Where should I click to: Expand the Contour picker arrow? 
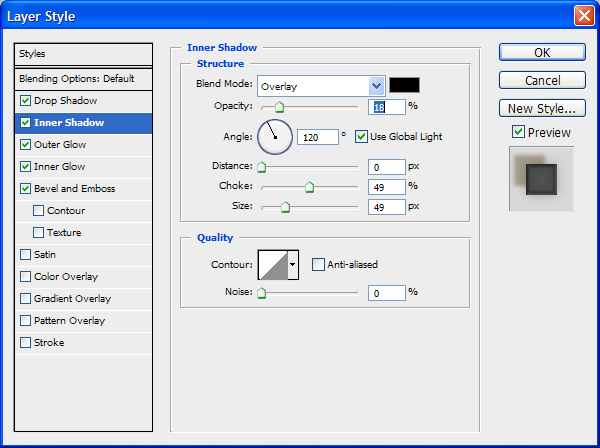tap(293, 264)
